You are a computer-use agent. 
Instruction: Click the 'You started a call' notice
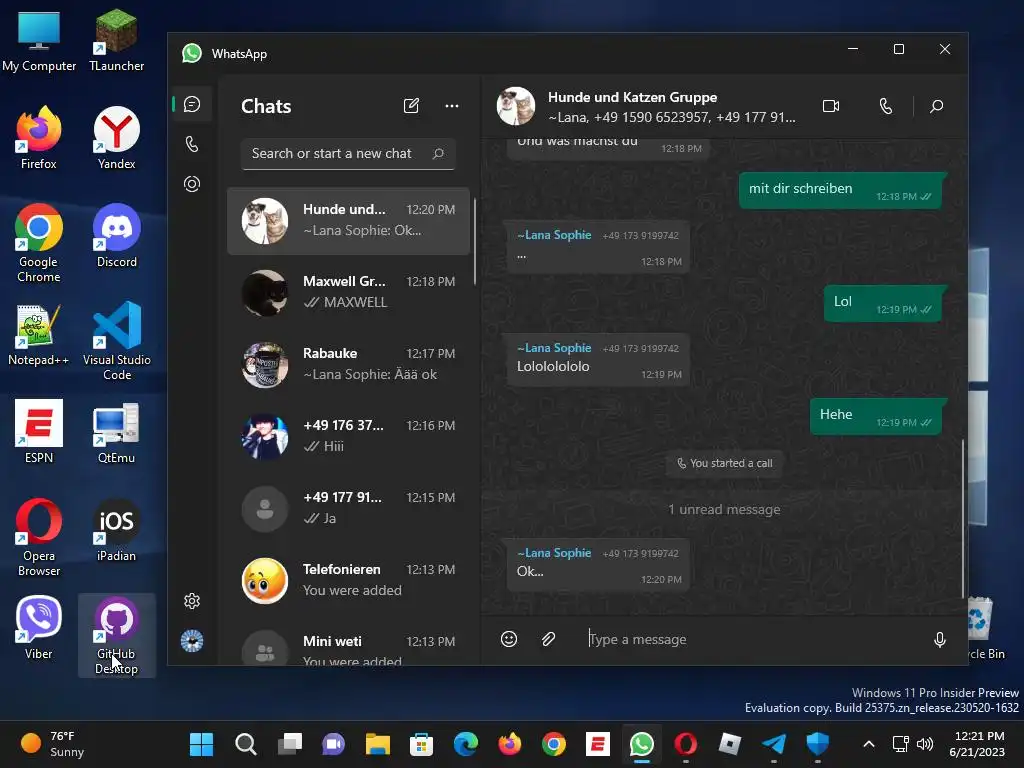pyautogui.click(x=724, y=463)
